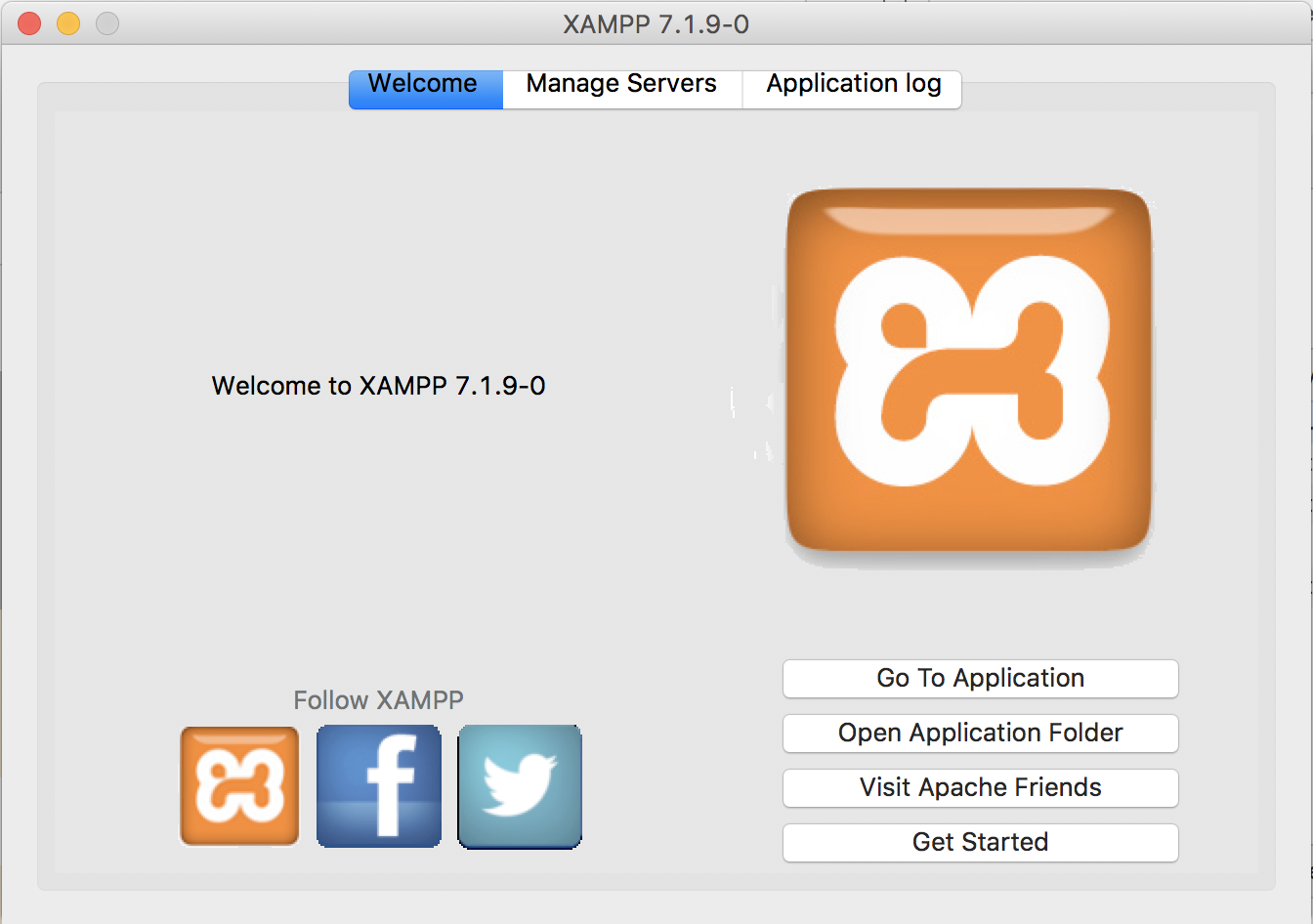This screenshot has width=1313, height=924.
Task: Open the Facebook follow icon
Action: click(x=379, y=785)
